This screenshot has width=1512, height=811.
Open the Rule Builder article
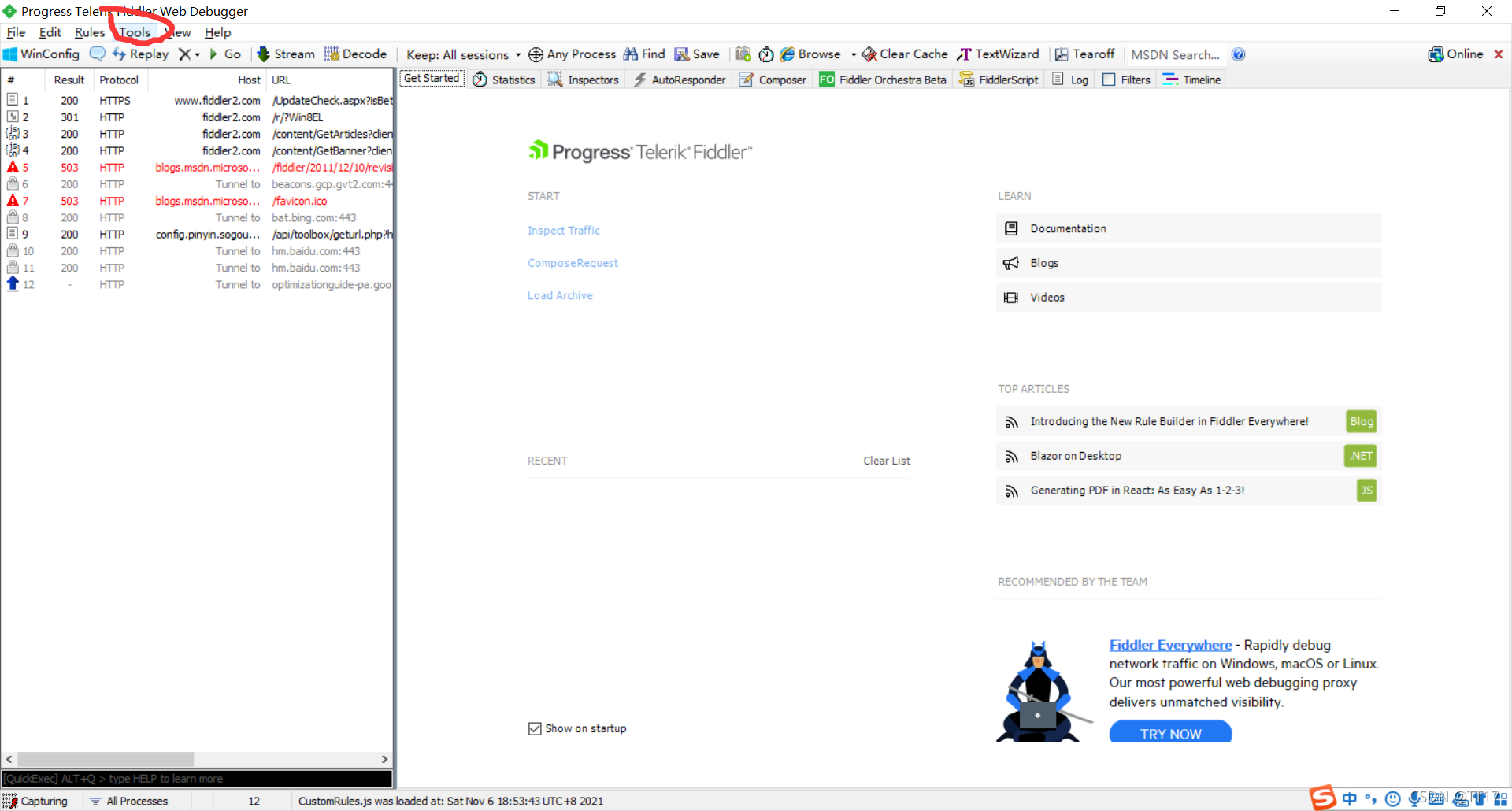[x=1188, y=421]
